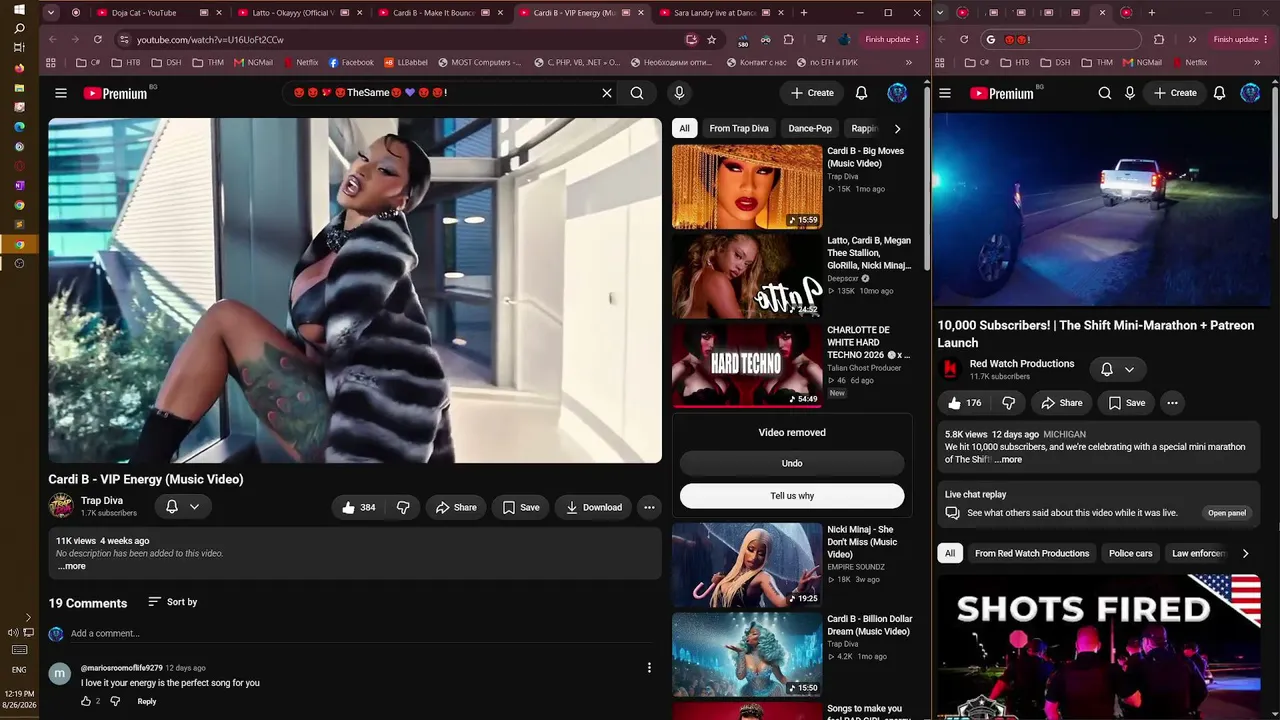1280x720 pixels.
Task: Undo the video removal
Action: (x=792, y=463)
